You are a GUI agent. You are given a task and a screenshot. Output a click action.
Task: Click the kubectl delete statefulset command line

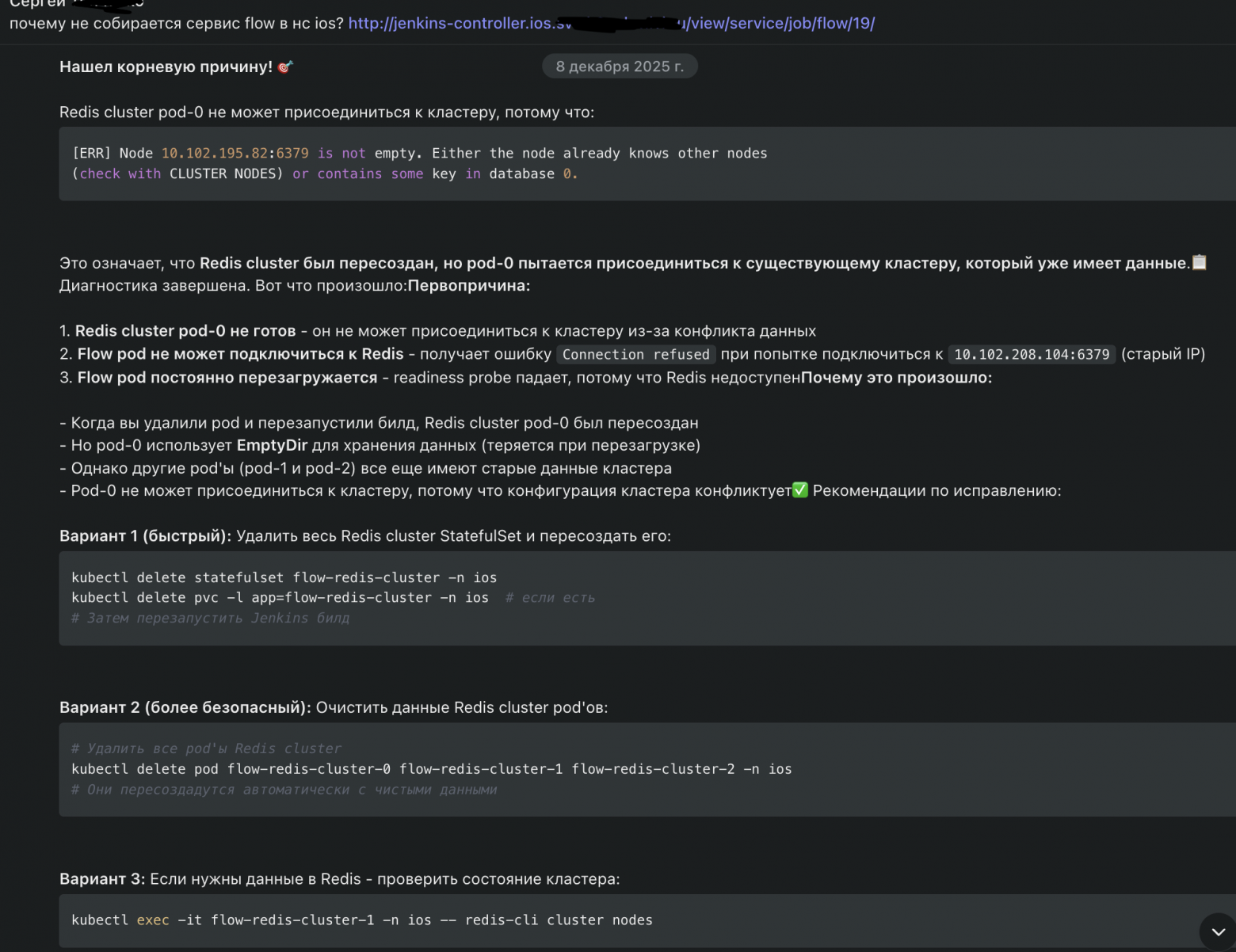click(284, 577)
